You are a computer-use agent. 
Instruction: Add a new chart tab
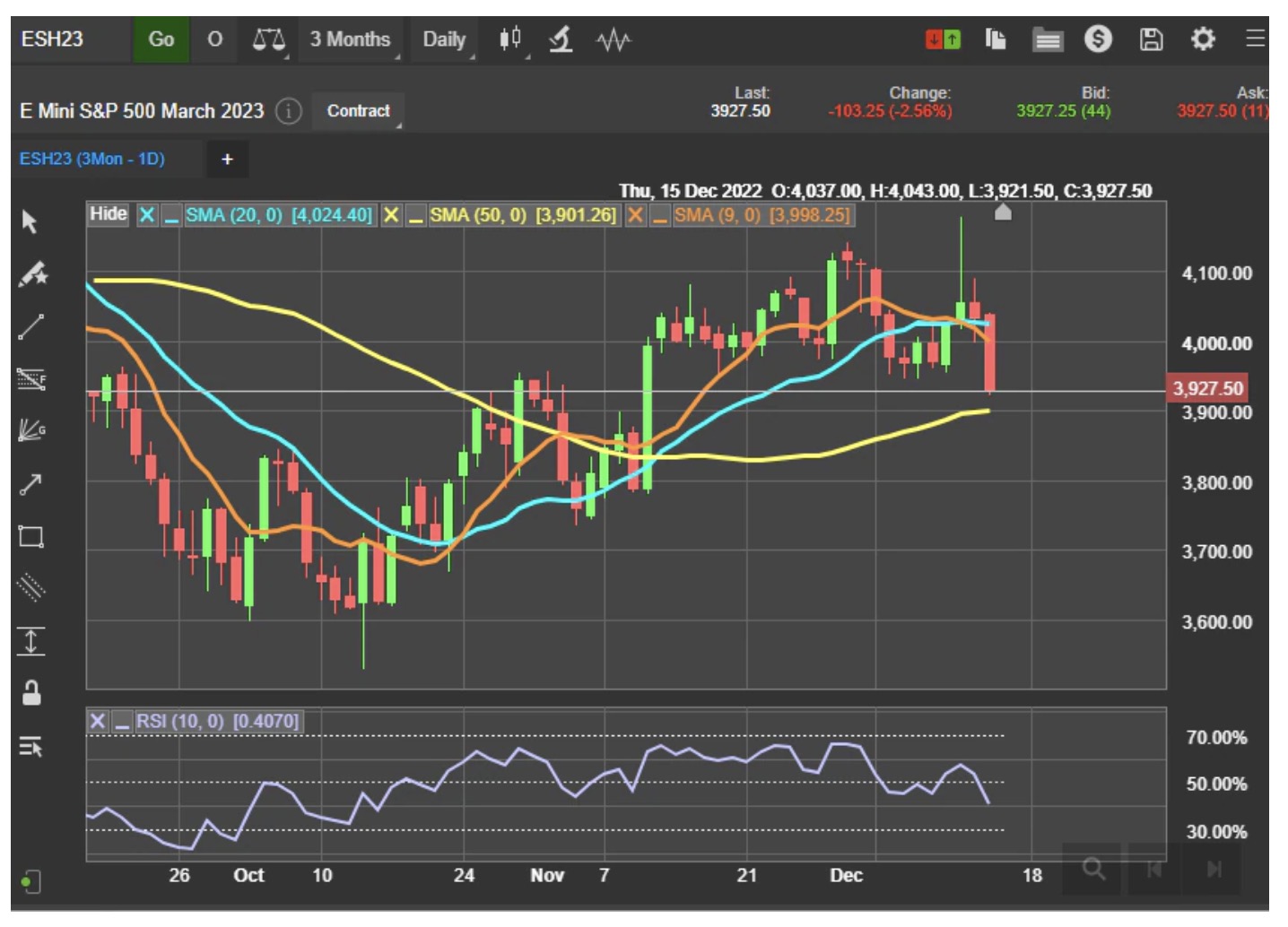point(227,159)
